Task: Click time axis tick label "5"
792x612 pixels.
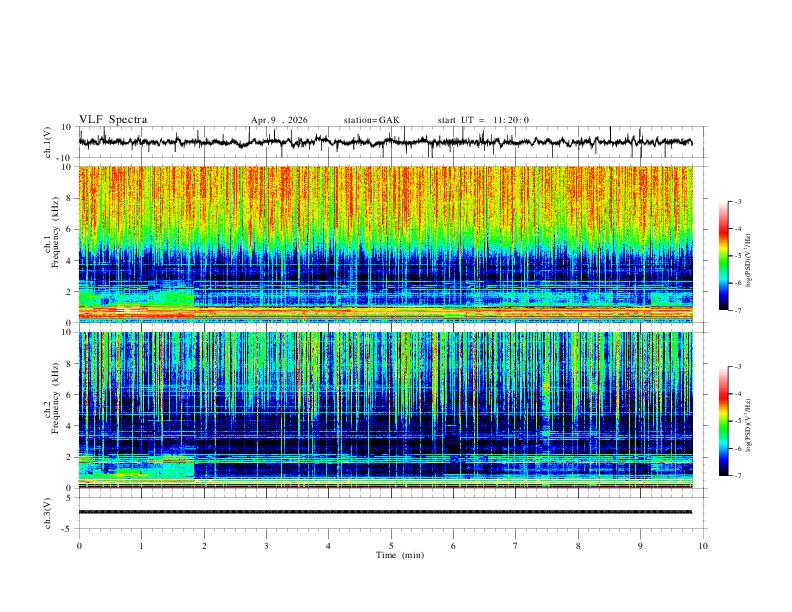Action: click(391, 546)
